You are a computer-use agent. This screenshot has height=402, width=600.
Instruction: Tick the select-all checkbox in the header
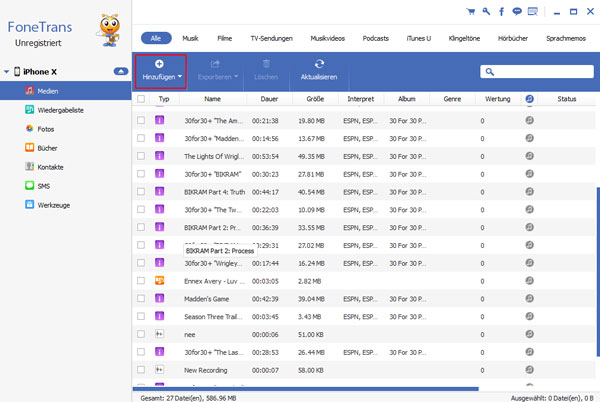141,99
